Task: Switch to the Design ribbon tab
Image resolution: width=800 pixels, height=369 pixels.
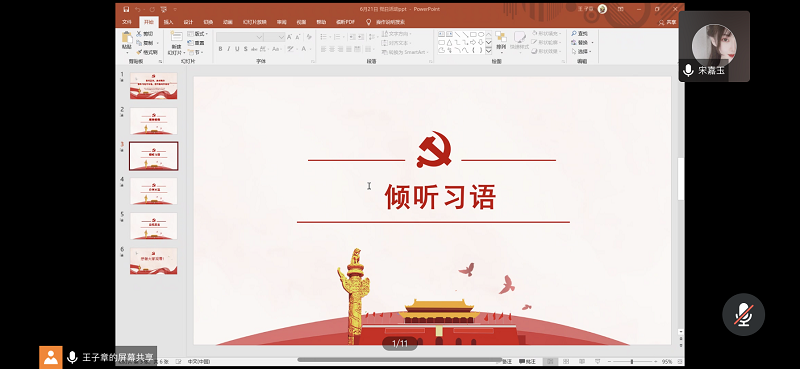Action: pos(188,22)
